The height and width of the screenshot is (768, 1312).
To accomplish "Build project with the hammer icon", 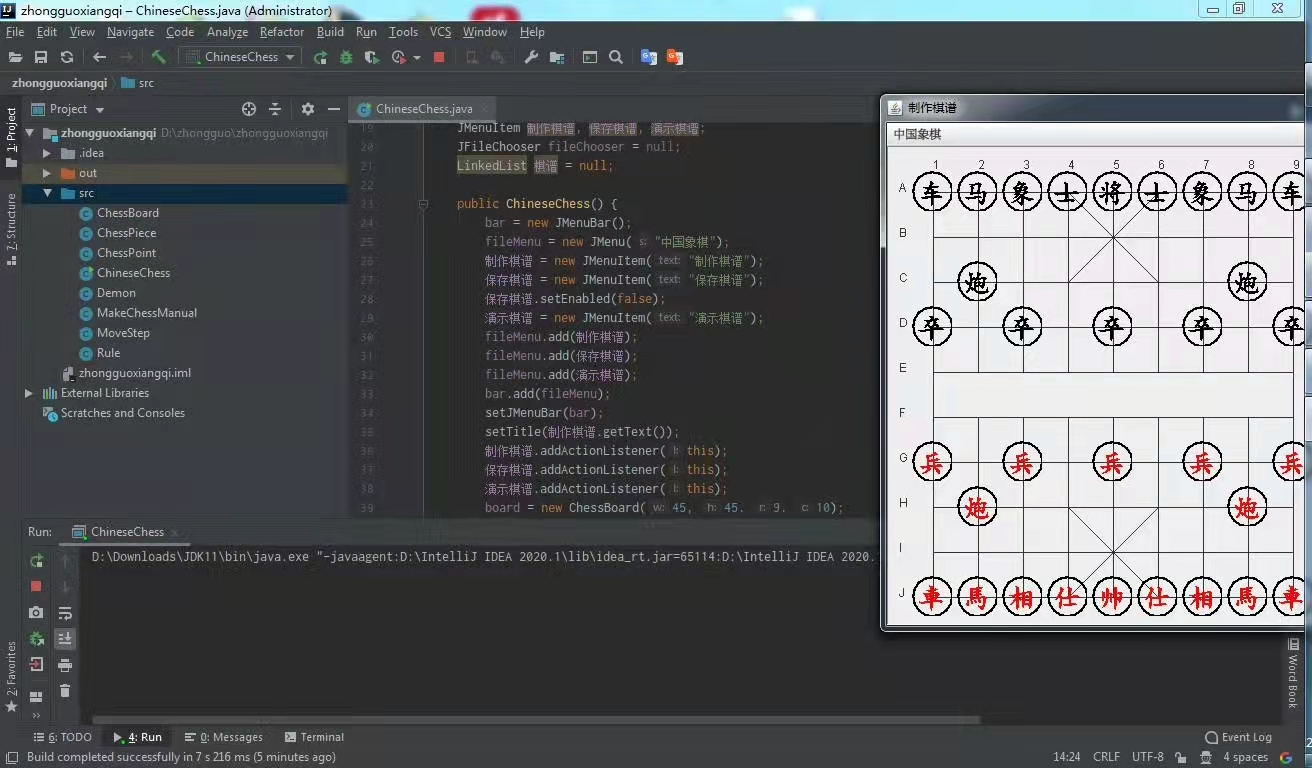I will pos(159,57).
